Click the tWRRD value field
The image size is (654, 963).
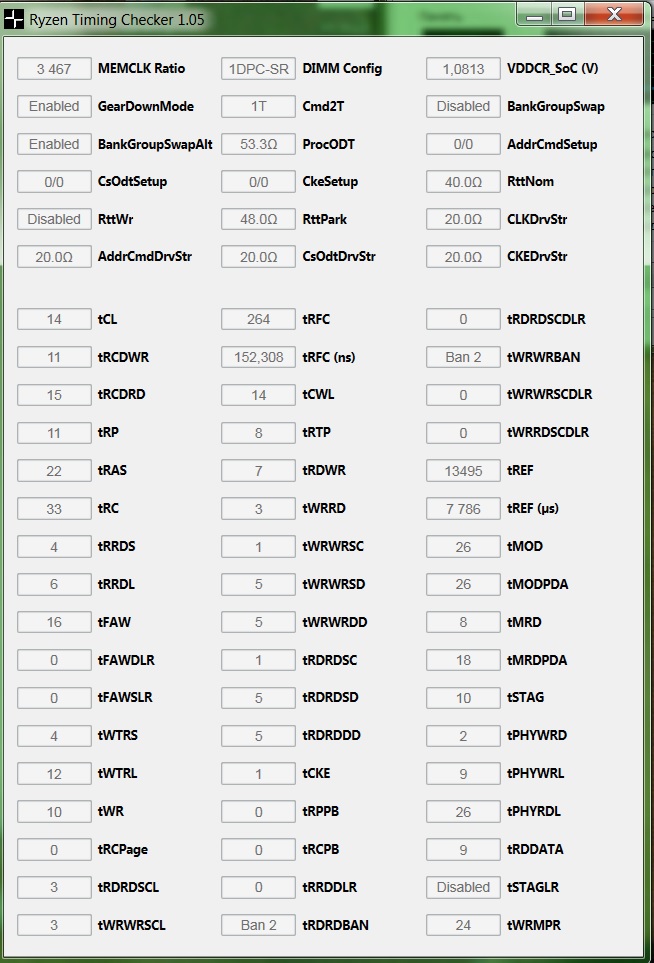[259, 509]
